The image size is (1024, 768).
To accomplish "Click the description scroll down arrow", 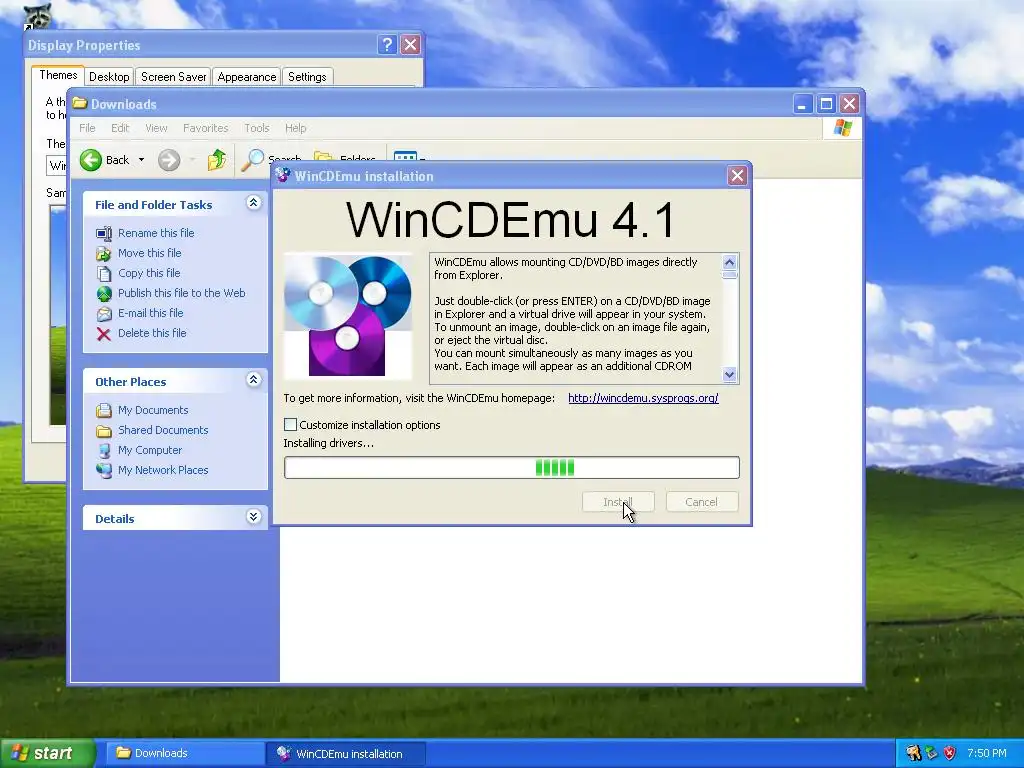I will click(729, 374).
